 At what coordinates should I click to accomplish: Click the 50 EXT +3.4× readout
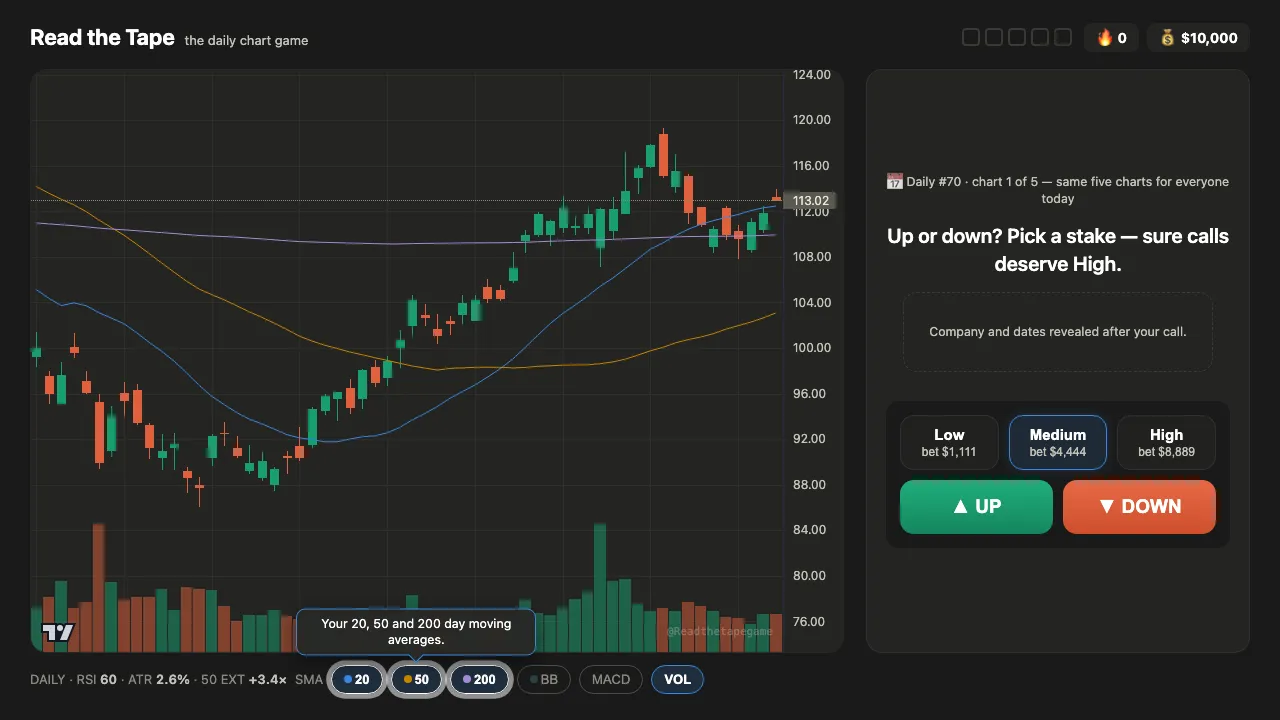[x=244, y=680]
